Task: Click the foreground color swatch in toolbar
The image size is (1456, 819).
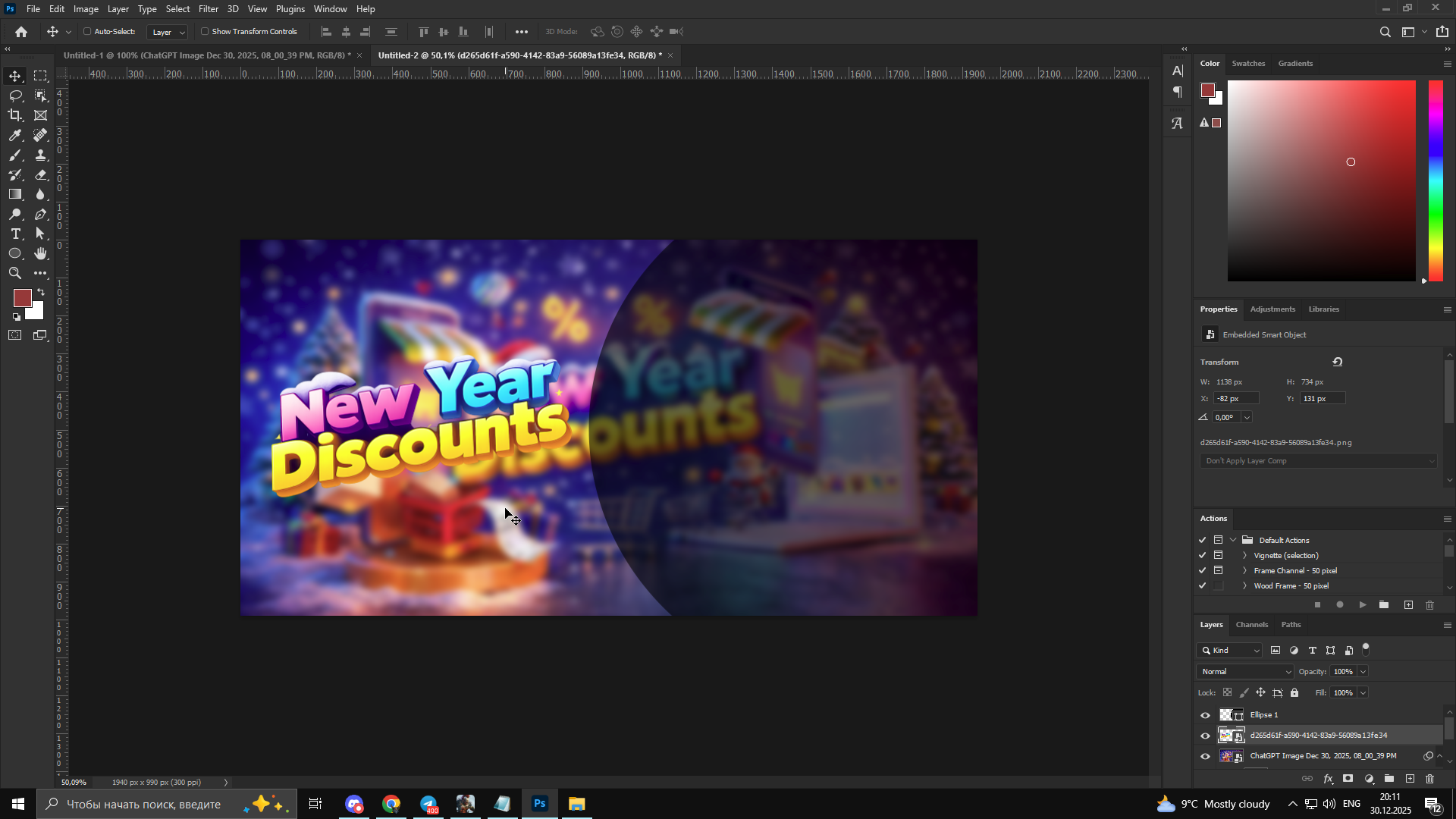Action: click(x=22, y=298)
